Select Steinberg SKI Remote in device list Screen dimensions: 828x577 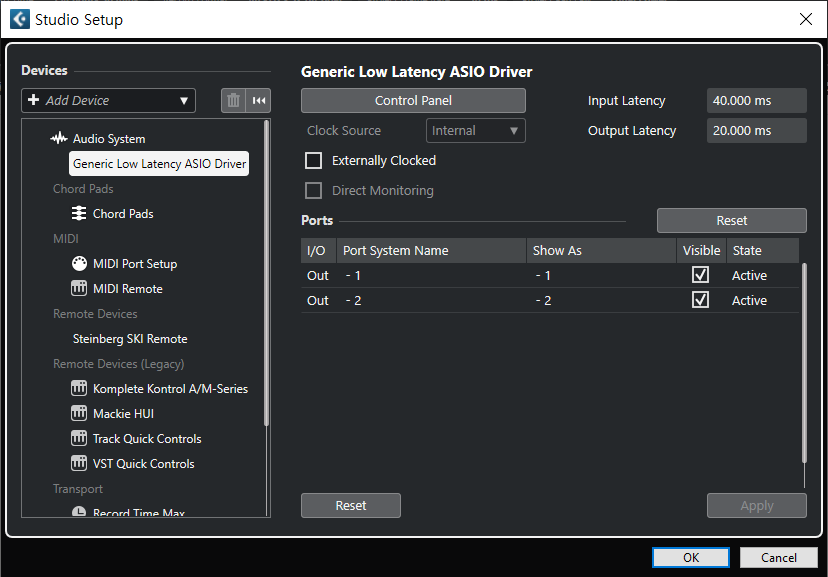(130, 338)
